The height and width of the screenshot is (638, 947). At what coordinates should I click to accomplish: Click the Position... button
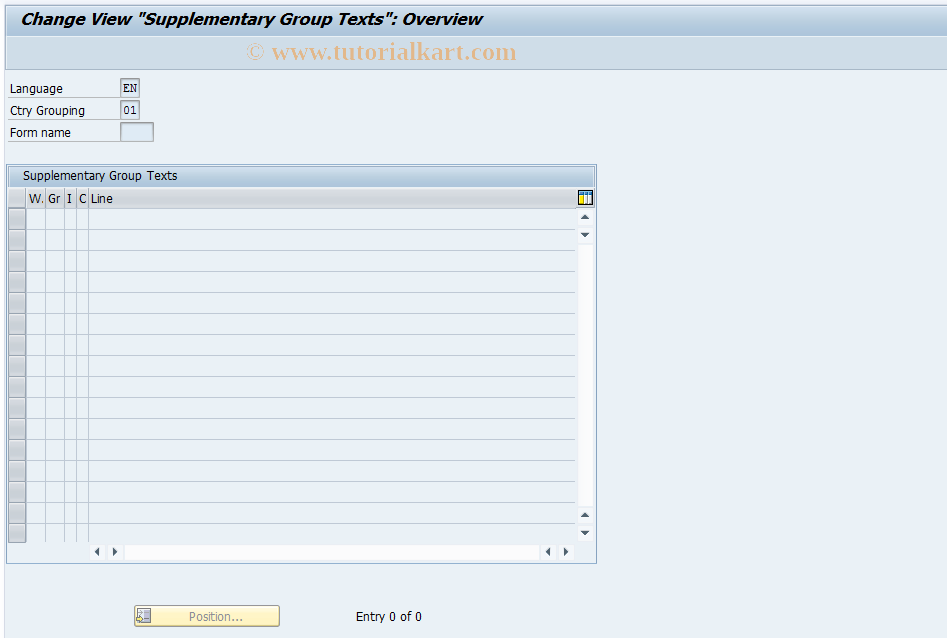[x=207, y=616]
